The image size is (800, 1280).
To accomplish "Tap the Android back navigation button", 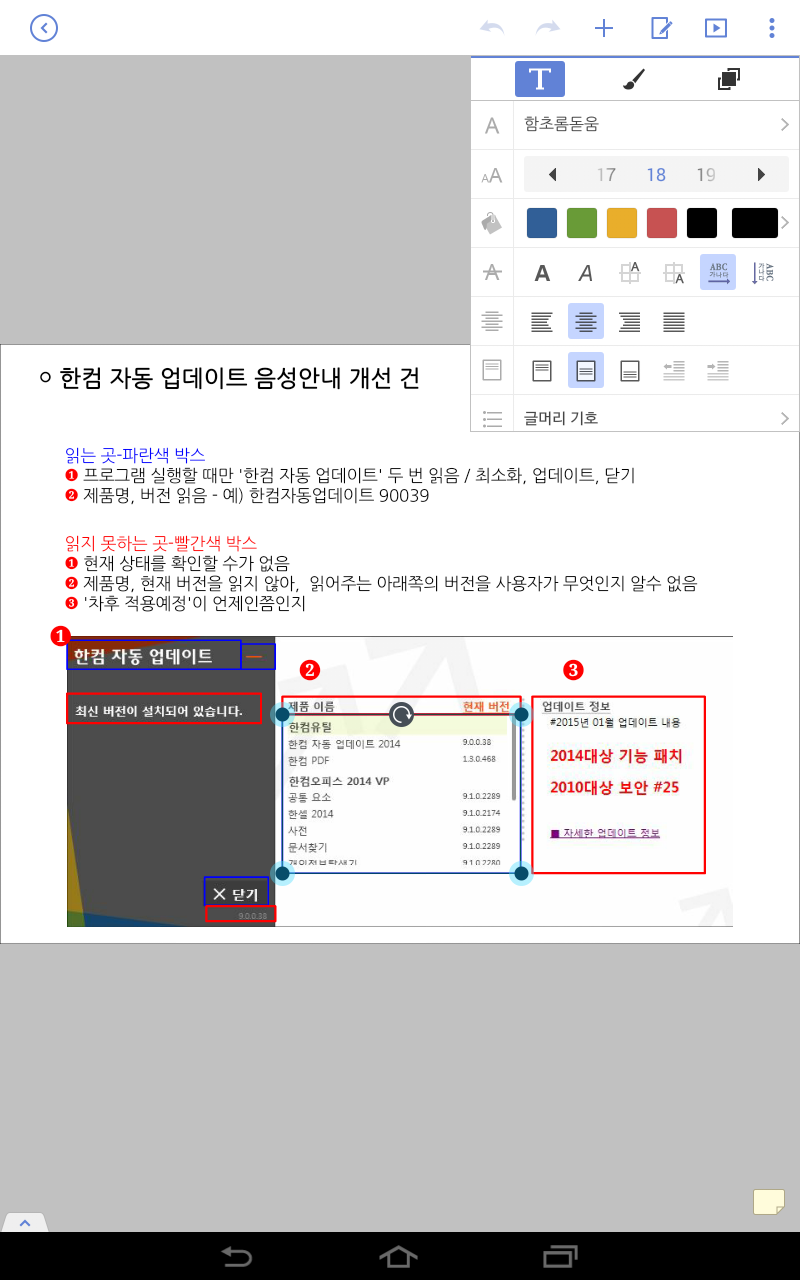I will coord(237,1256).
